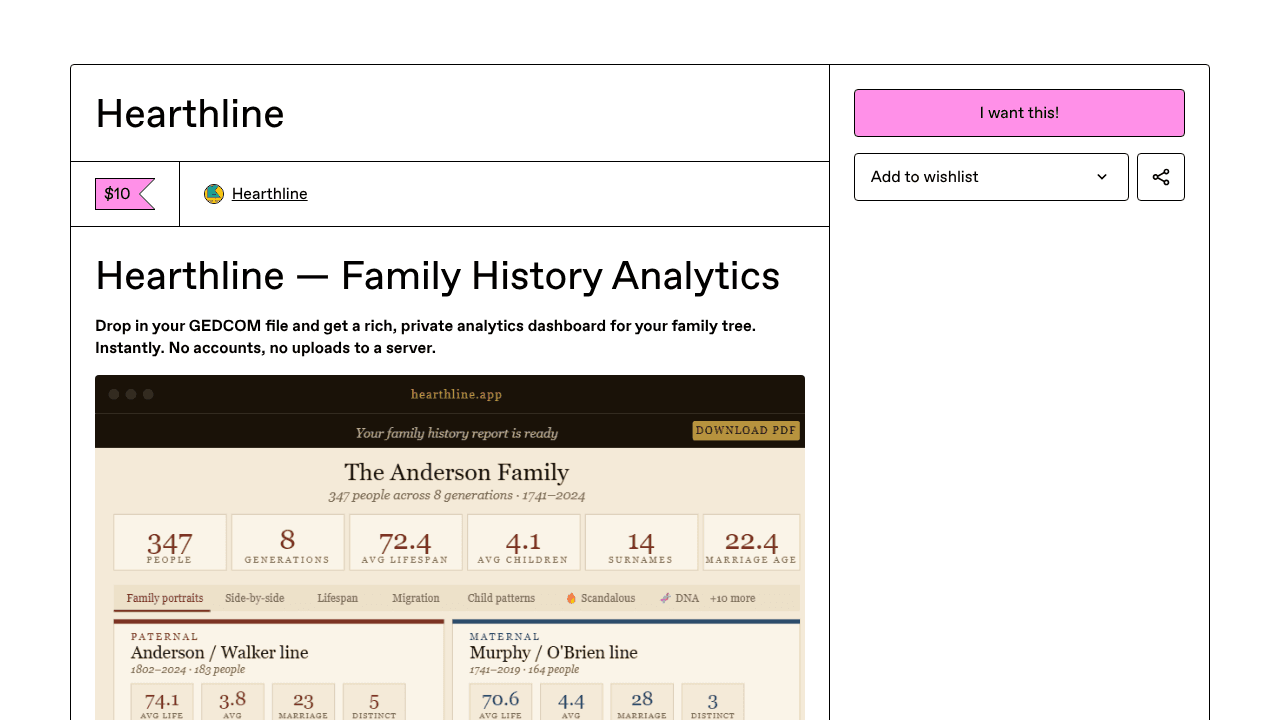The width and height of the screenshot is (1280, 720).
Task: Click the Anderson / Walker line heading
Action: tap(219, 652)
